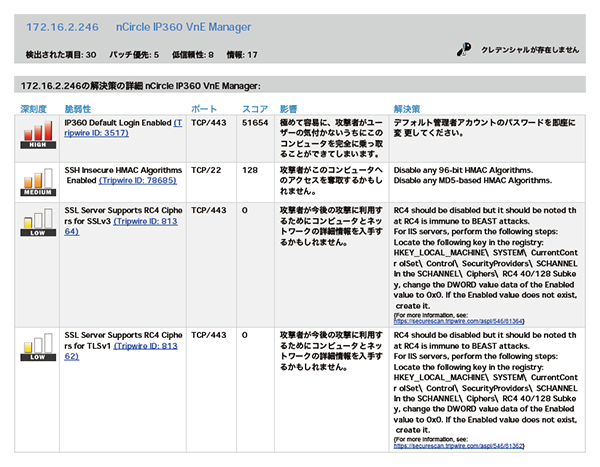Click score 0 in the TLSv1 row

[245, 335]
